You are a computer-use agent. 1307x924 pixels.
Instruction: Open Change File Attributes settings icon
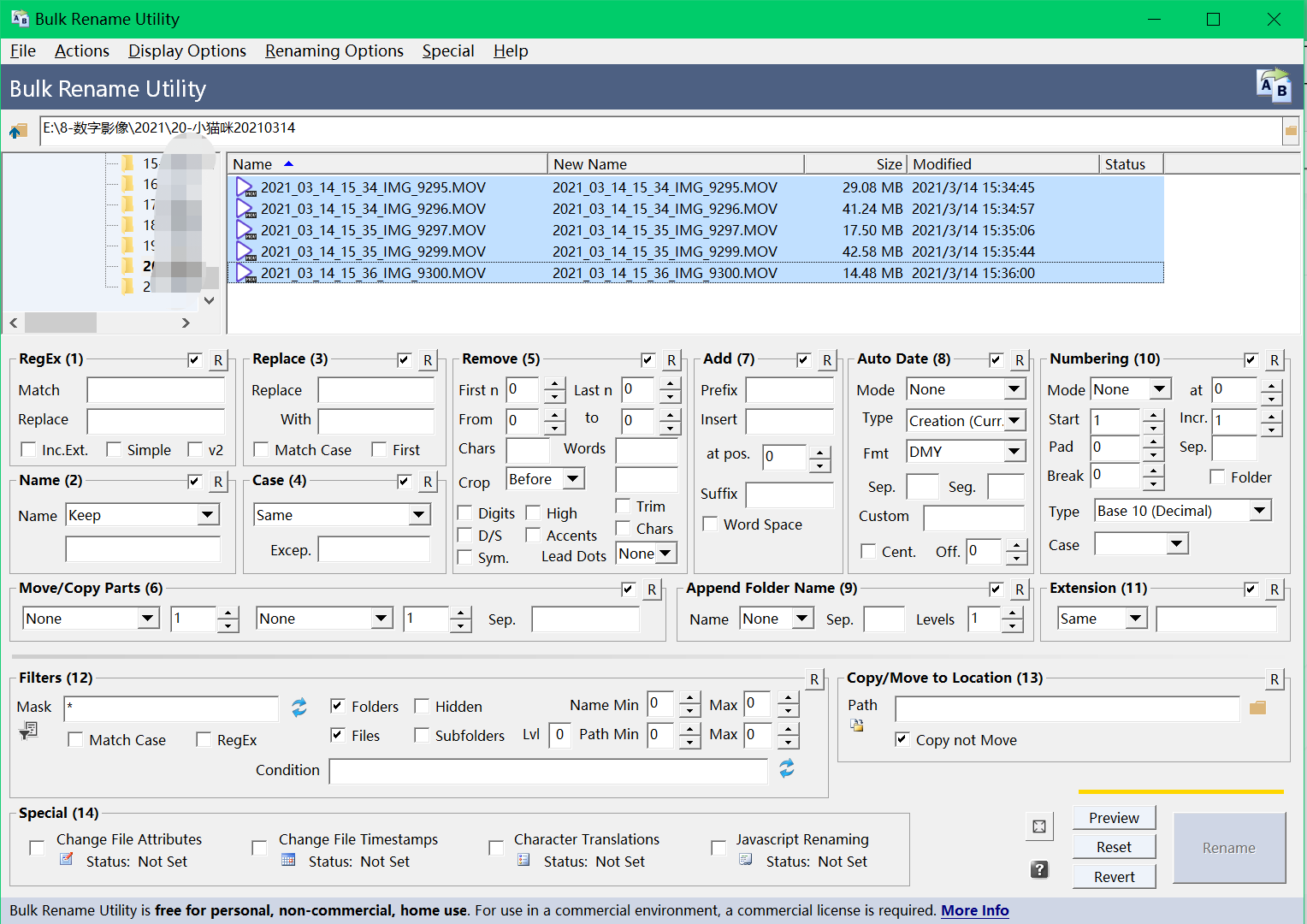tap(67, 860)
